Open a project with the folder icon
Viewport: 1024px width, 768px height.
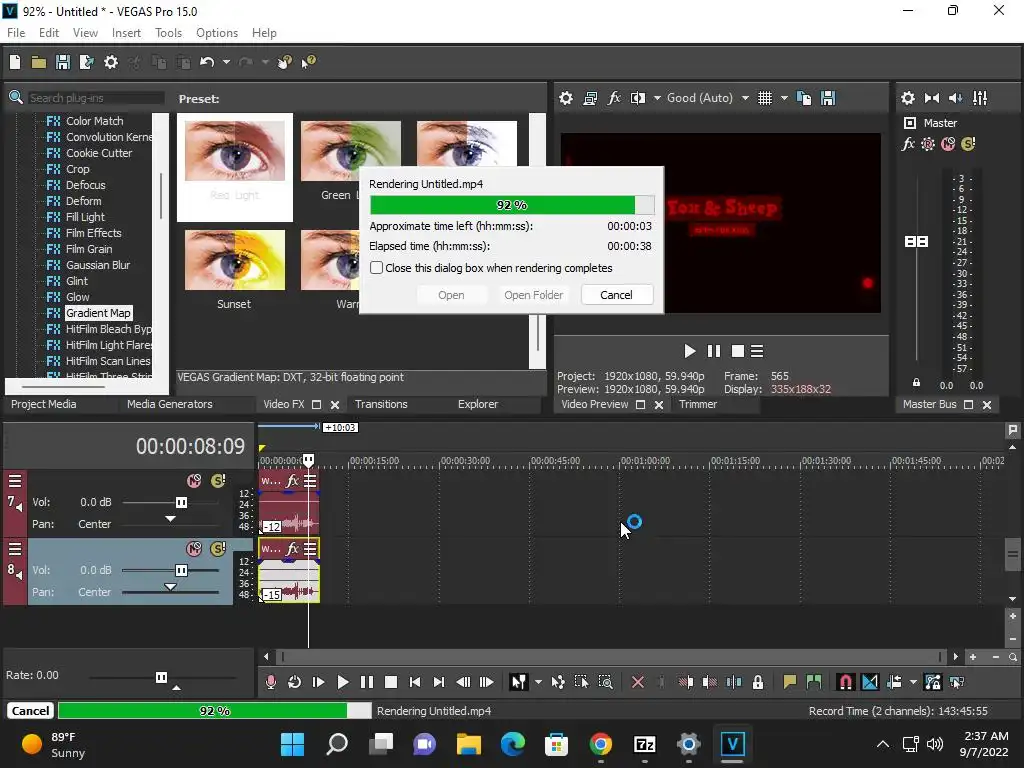39,62
